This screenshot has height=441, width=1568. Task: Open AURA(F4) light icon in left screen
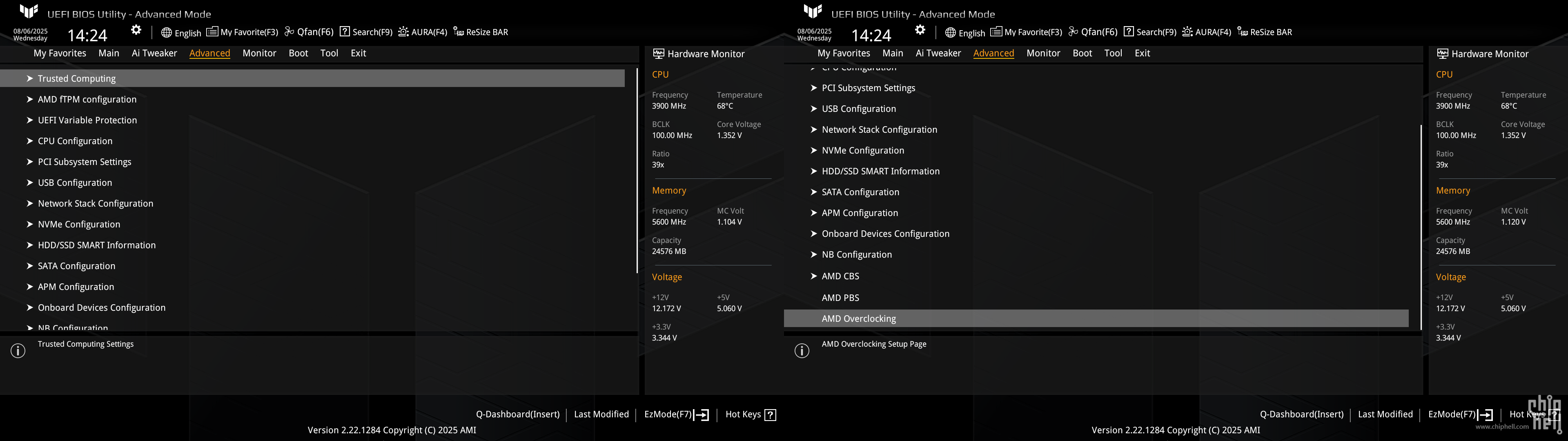[403, 32]
